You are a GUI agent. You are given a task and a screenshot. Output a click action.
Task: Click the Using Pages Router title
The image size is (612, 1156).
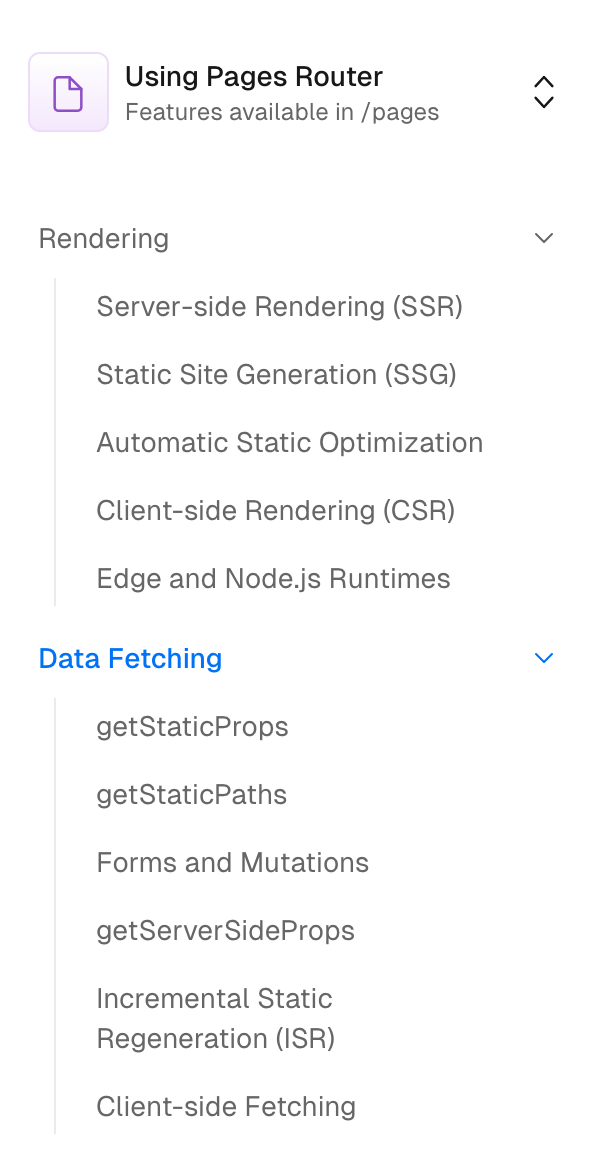pyautogui.click(x=254, y=77)
